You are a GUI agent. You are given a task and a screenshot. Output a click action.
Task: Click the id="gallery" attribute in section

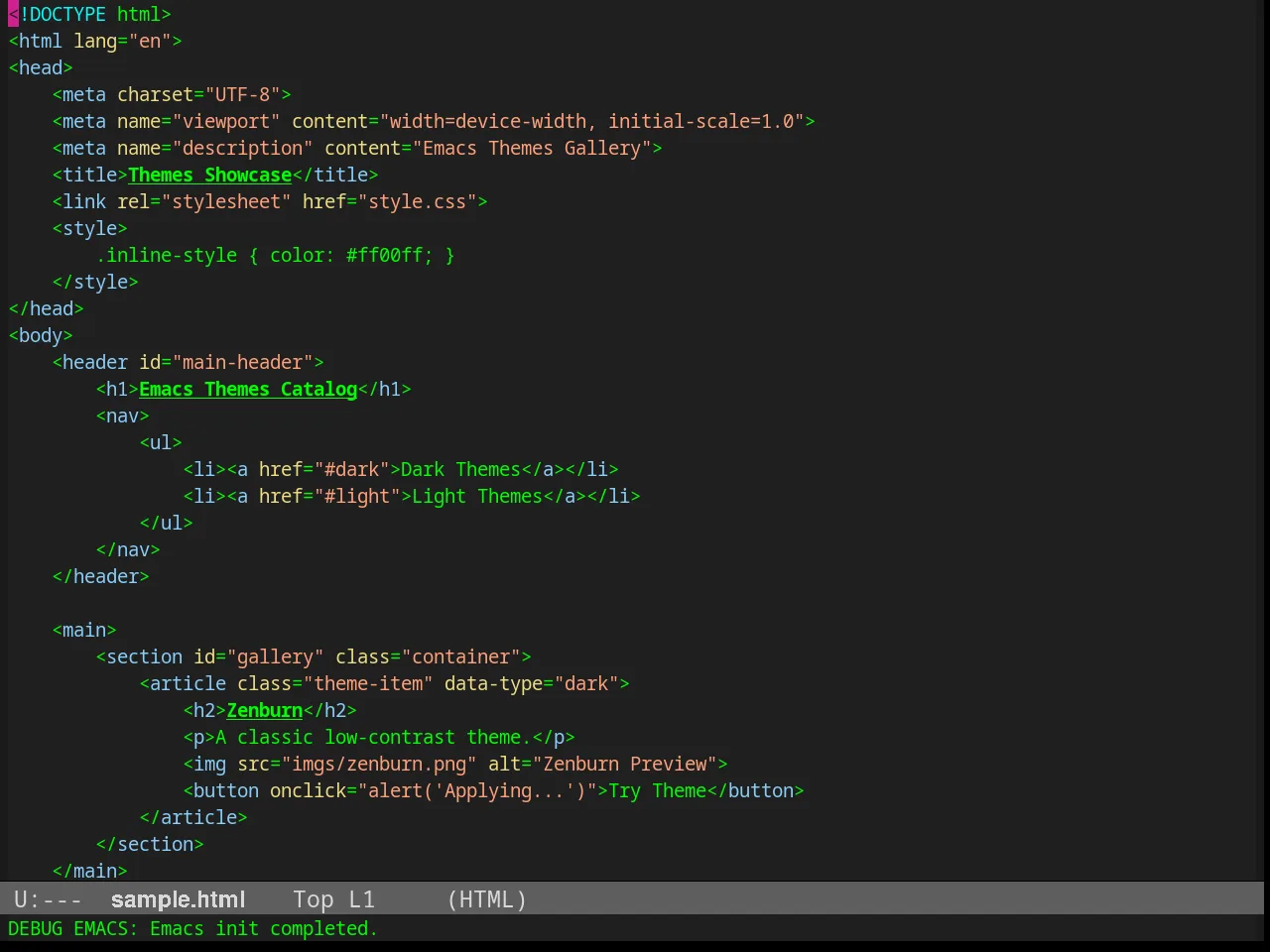tap(259, 656)
